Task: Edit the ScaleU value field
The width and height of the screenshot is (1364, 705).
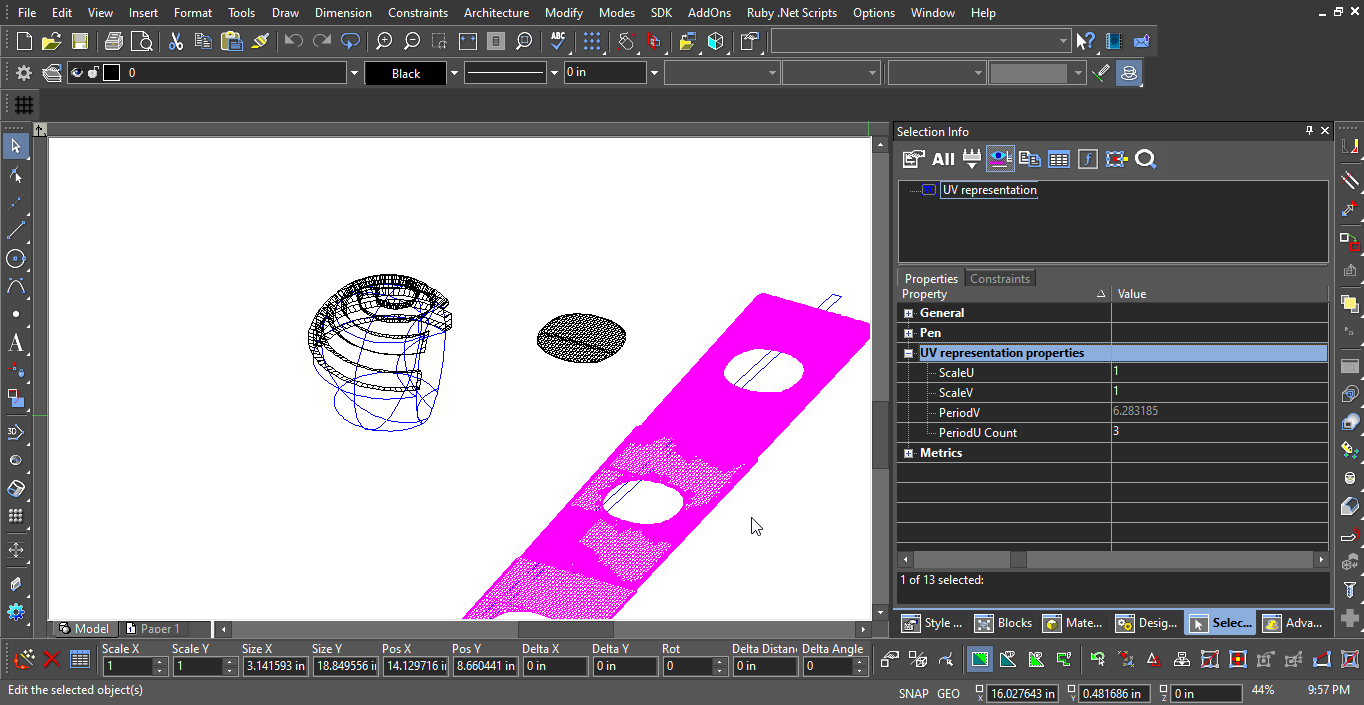Action: [x=1220, y=372]
